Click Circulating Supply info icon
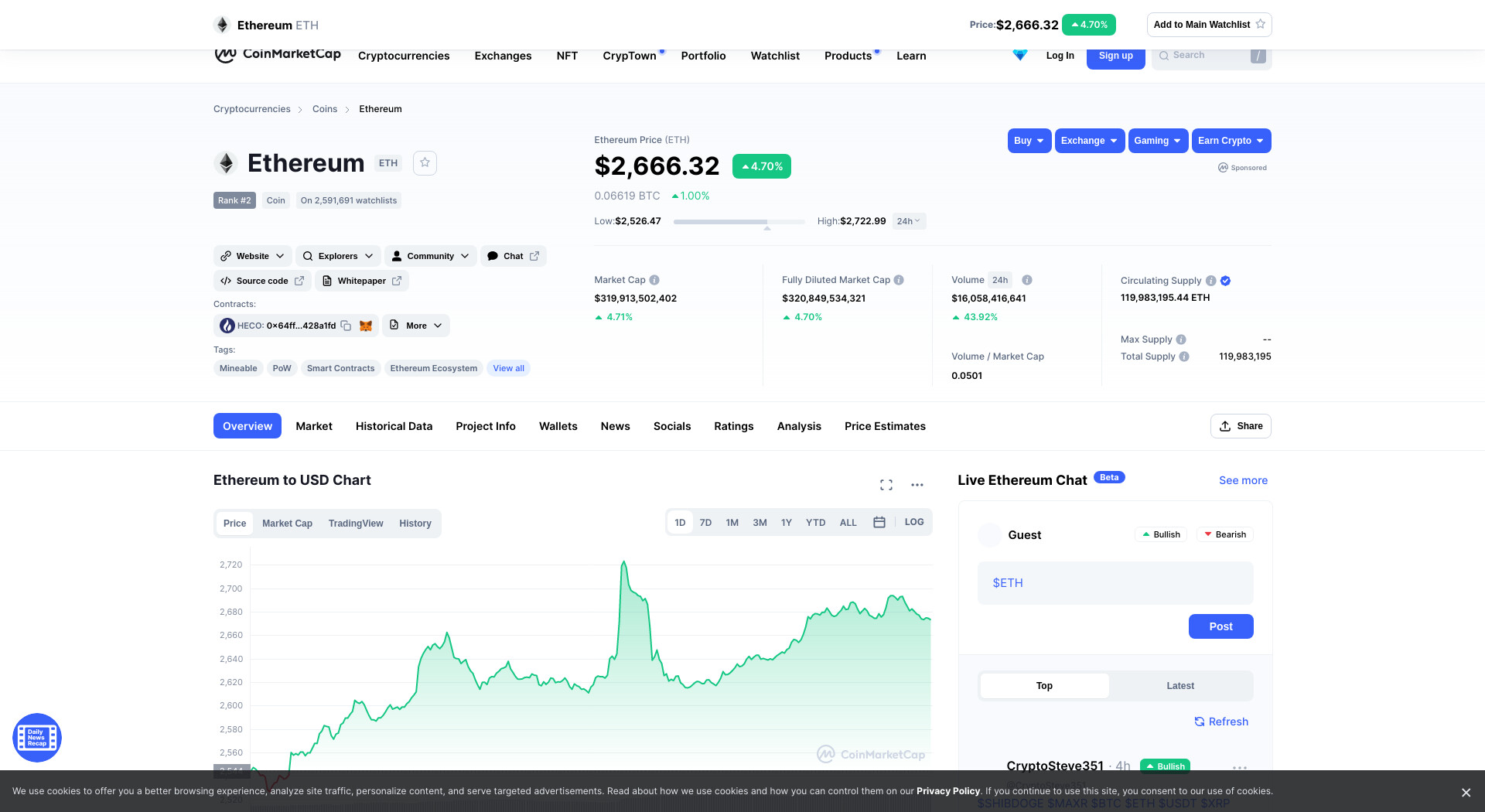 pyautogui.click(x=1211, y=281)
